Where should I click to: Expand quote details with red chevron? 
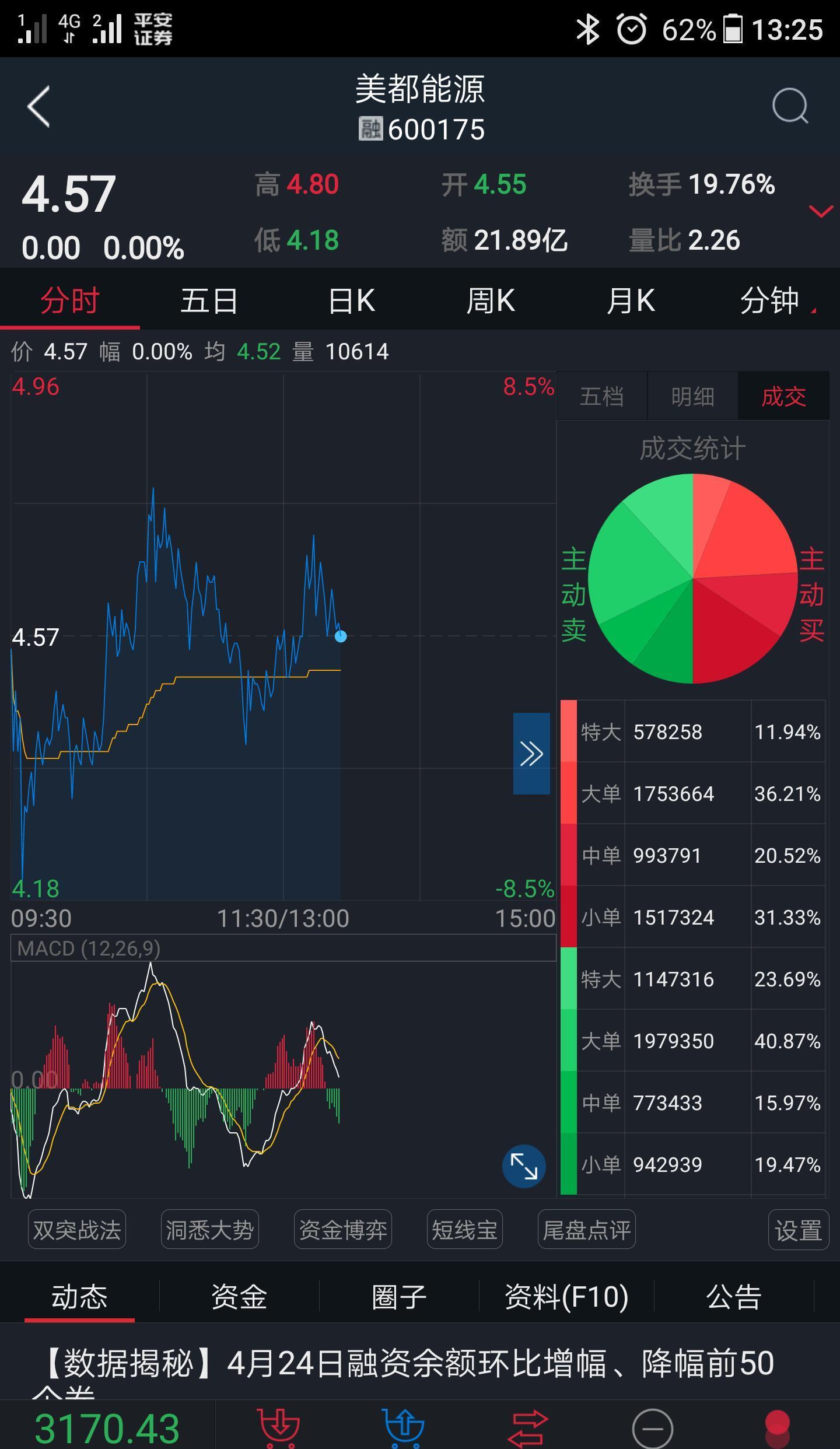coord(821,211)
